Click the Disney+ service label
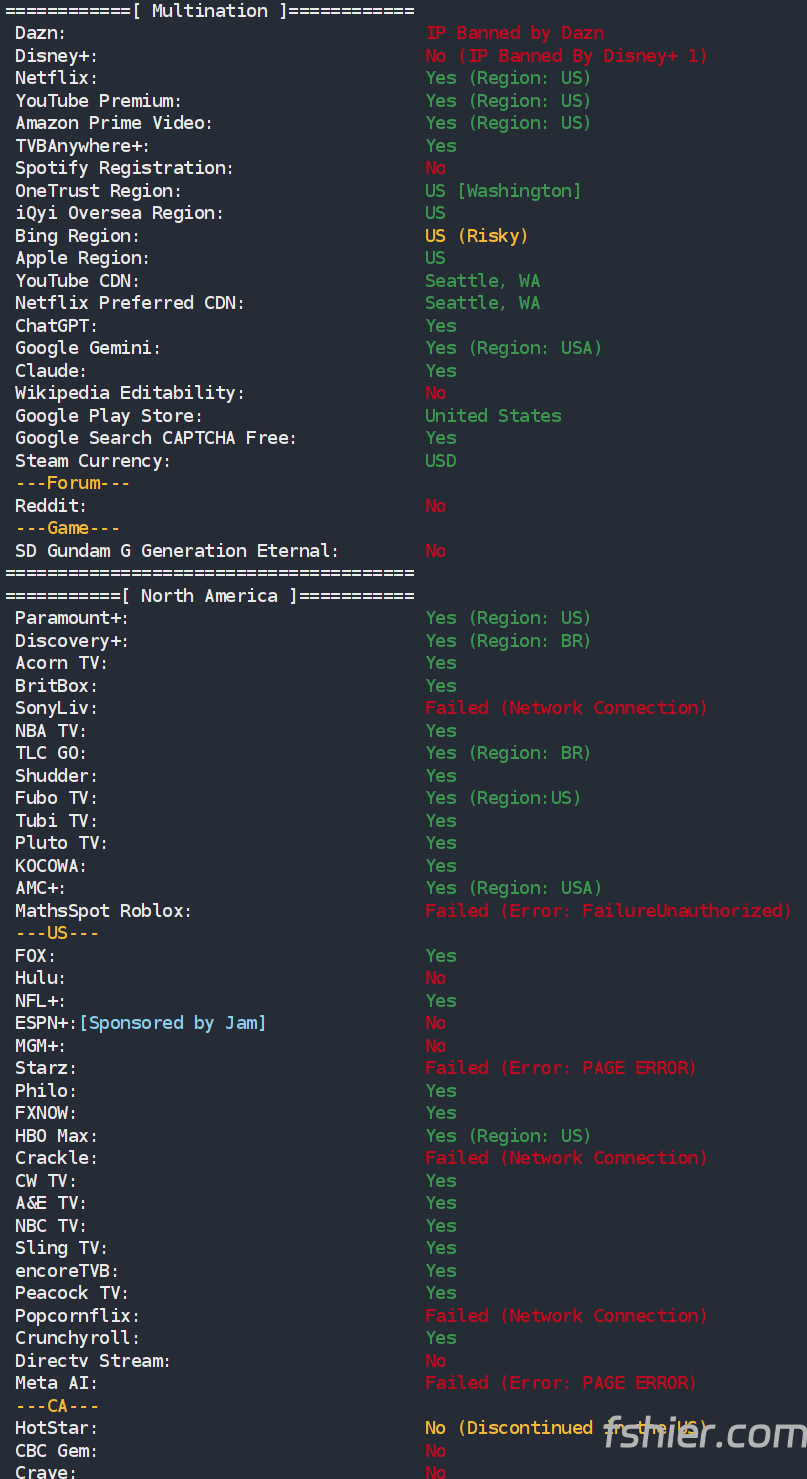 [56, 56]
